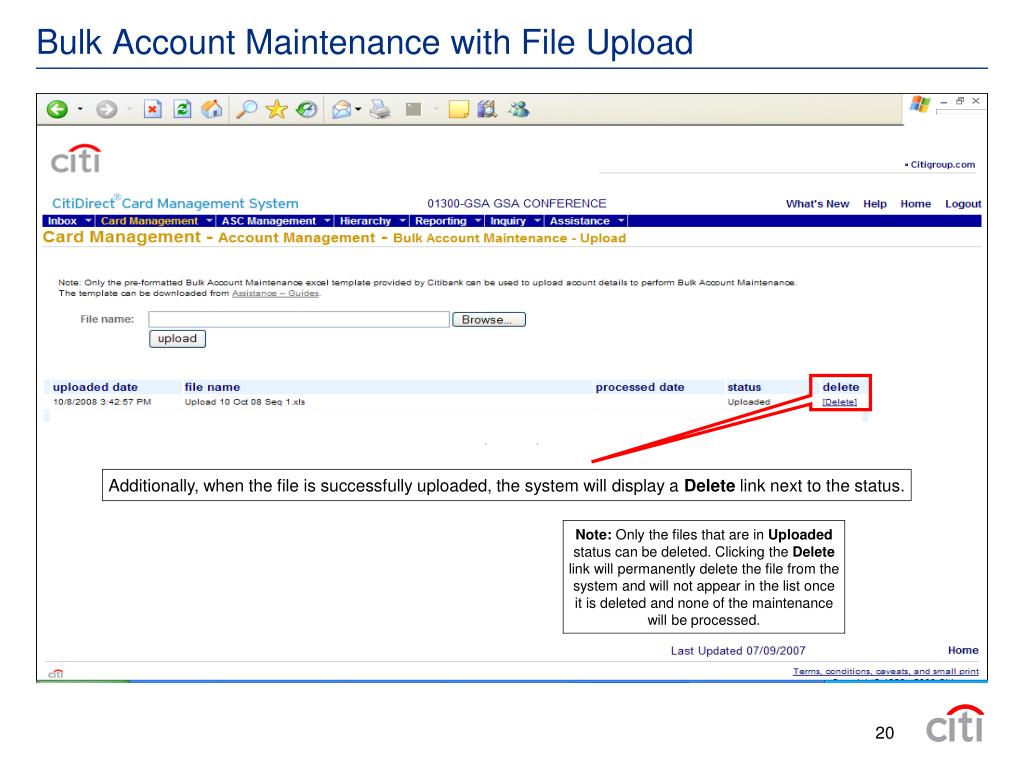The height and width of the screenshot is (768, 1024).
Task: Open the What's New link
Action: point(818,204)
